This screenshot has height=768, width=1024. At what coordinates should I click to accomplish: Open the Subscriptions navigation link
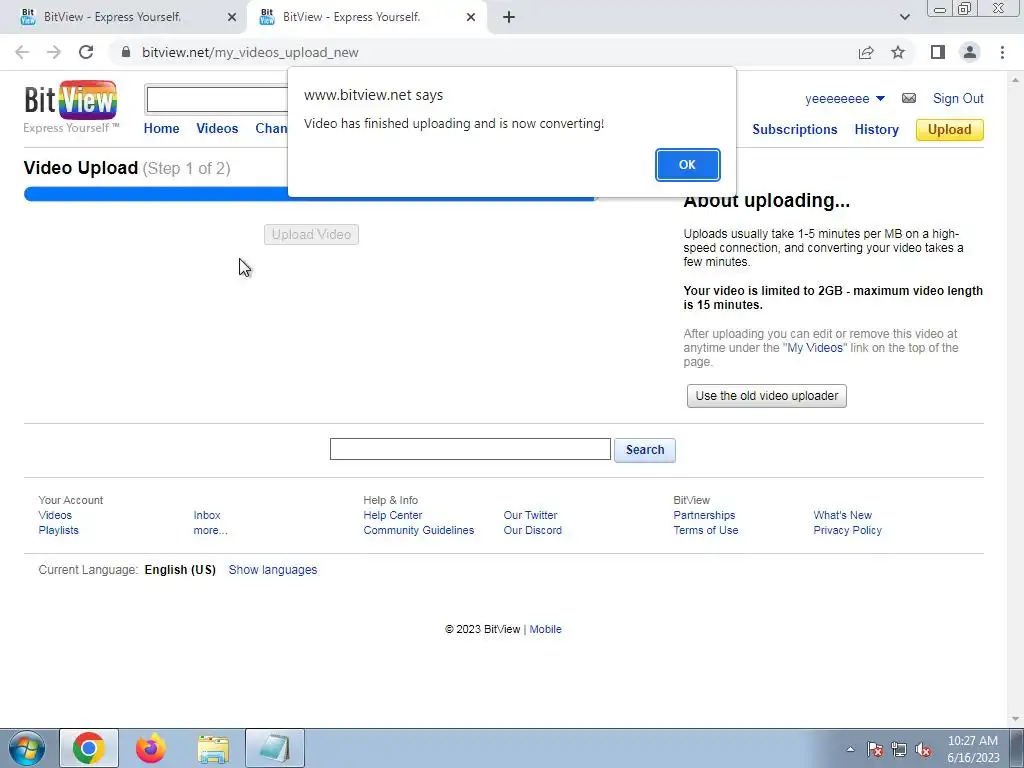click(x=794, y=129)
